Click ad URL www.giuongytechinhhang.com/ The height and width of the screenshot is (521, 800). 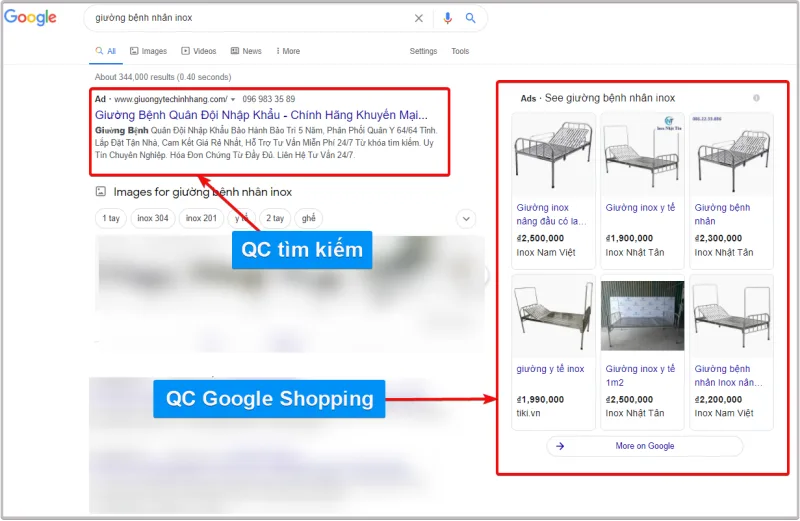pos(170,99)
